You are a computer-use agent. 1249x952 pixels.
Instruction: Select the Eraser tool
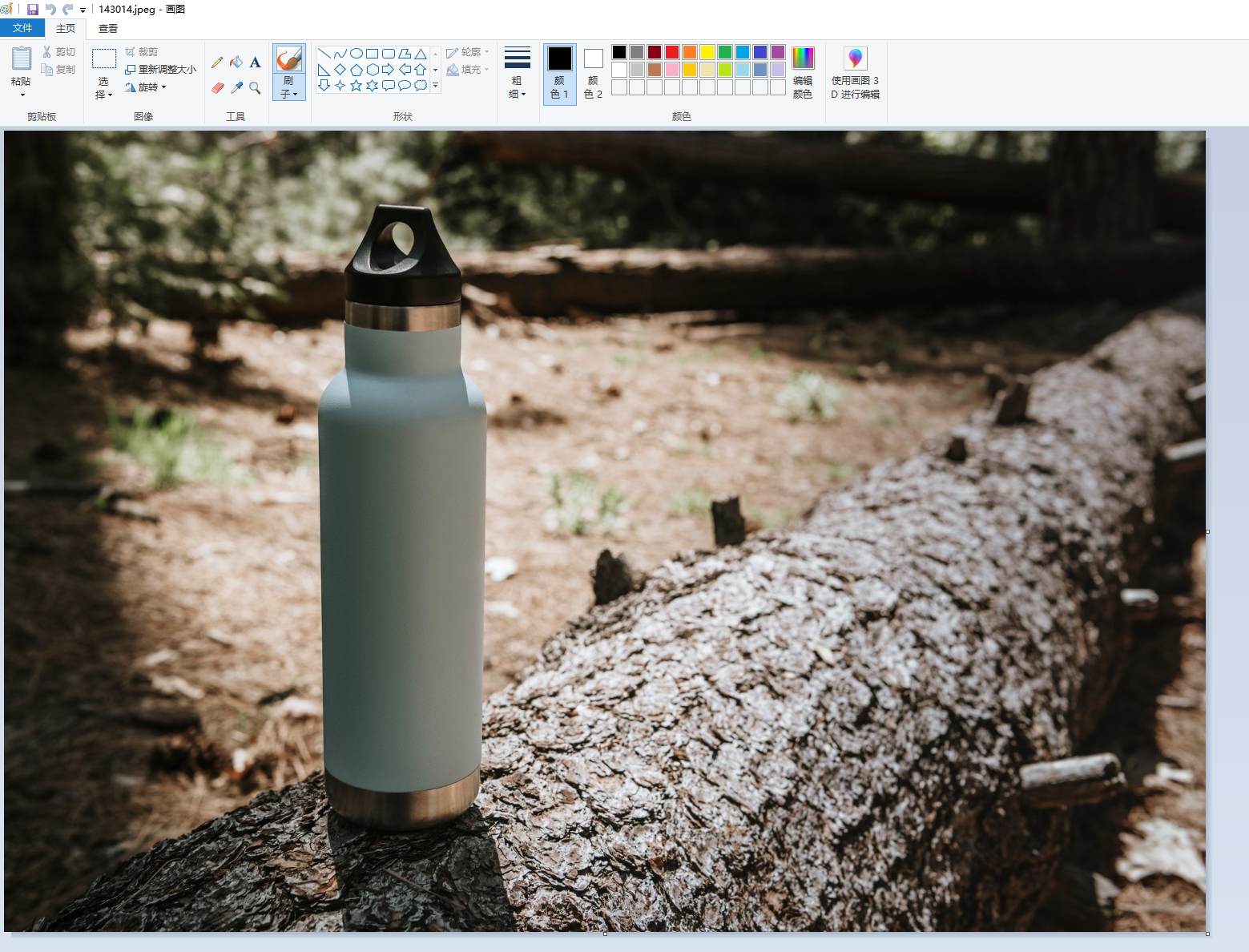pyautogui.click(x=218, y=87)
